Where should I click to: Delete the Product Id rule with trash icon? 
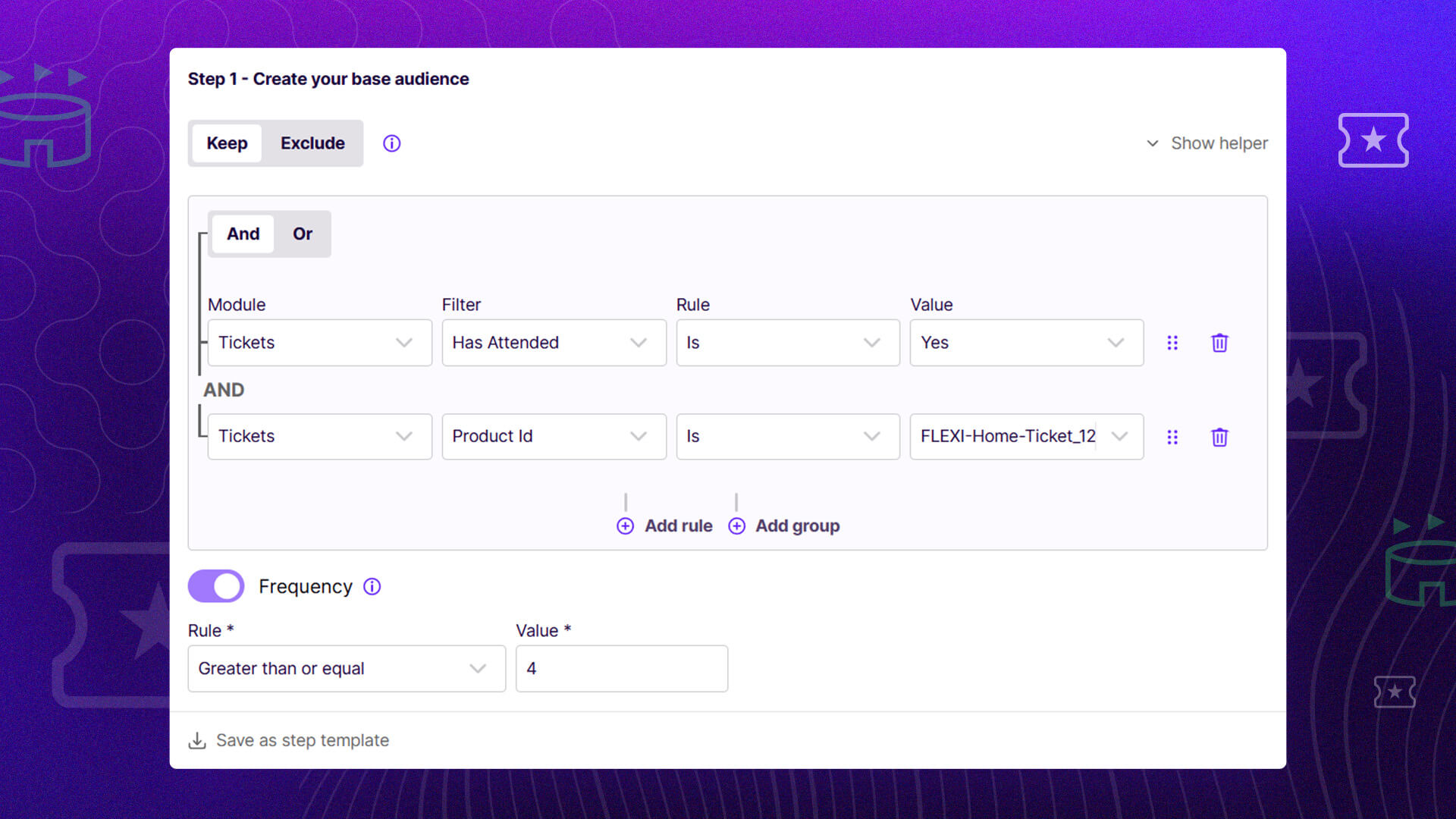tap(1219, 437)
